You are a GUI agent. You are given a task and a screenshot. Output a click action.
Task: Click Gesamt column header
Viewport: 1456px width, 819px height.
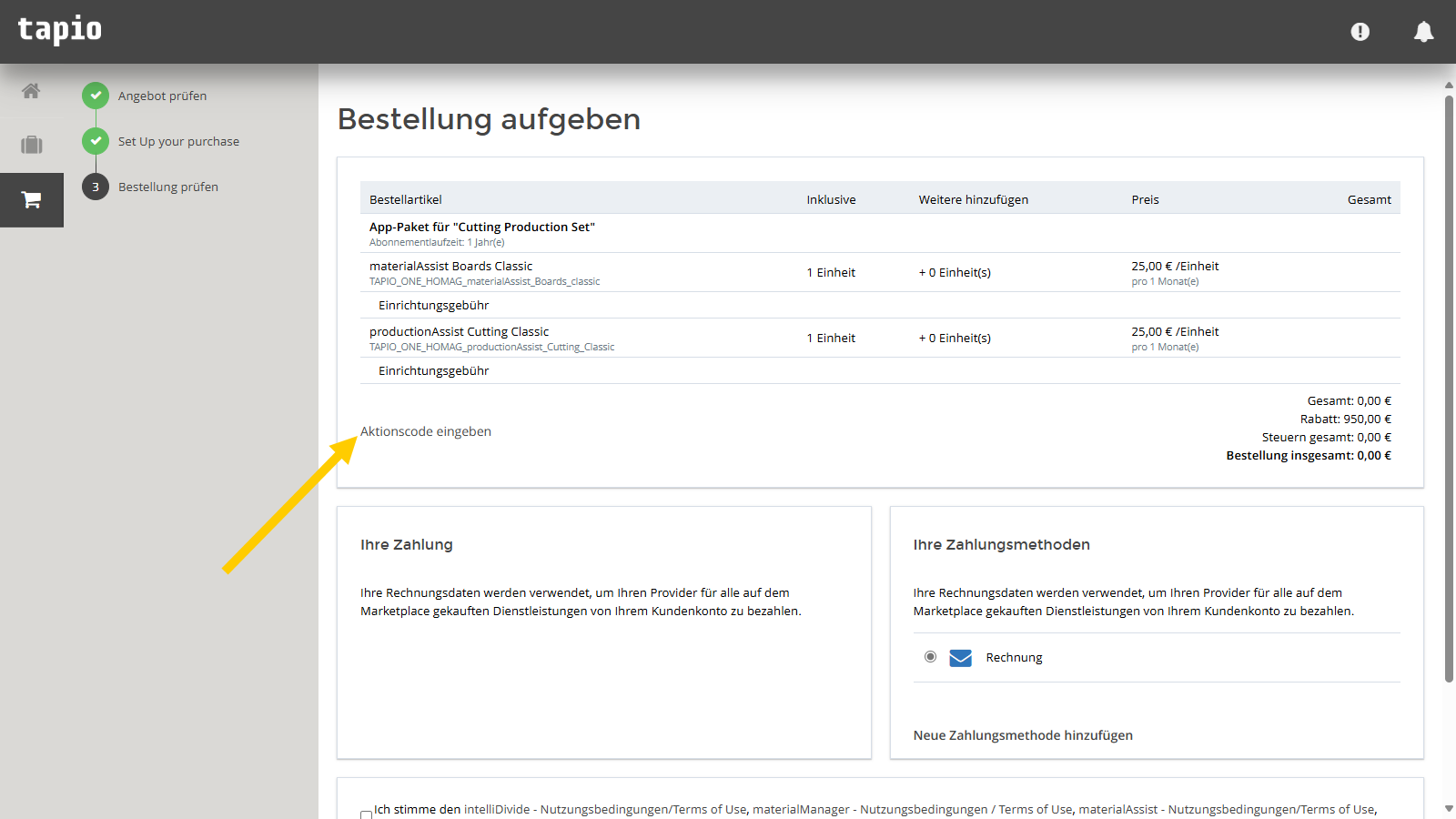pos(1369,199)
